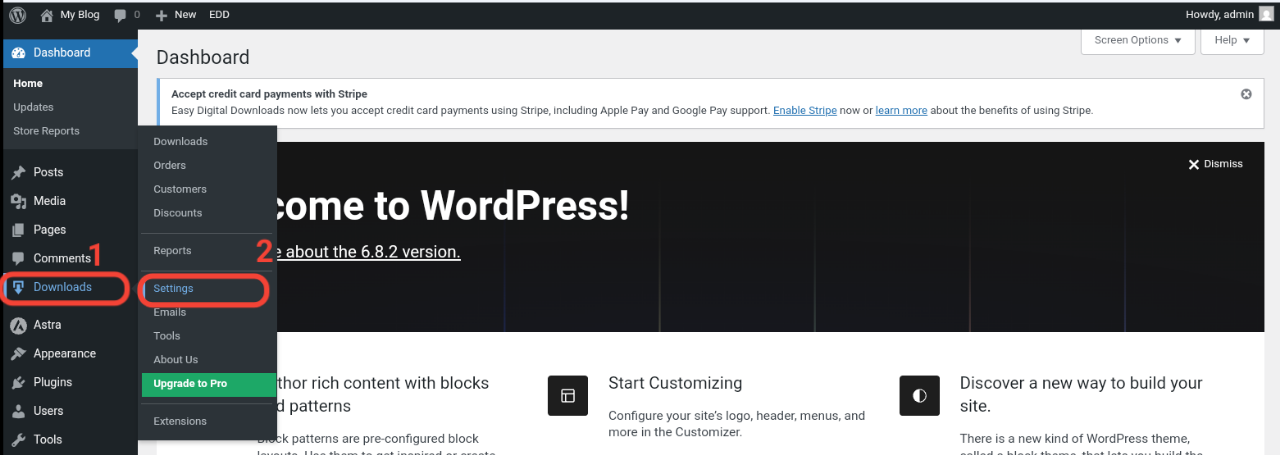Click the Dashboard page heading
The width and height of the screenshot is (1280, 455).
203,57
